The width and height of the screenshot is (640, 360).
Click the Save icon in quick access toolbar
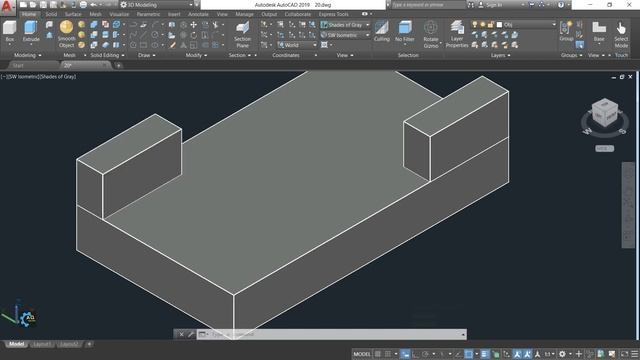[43, 5]
